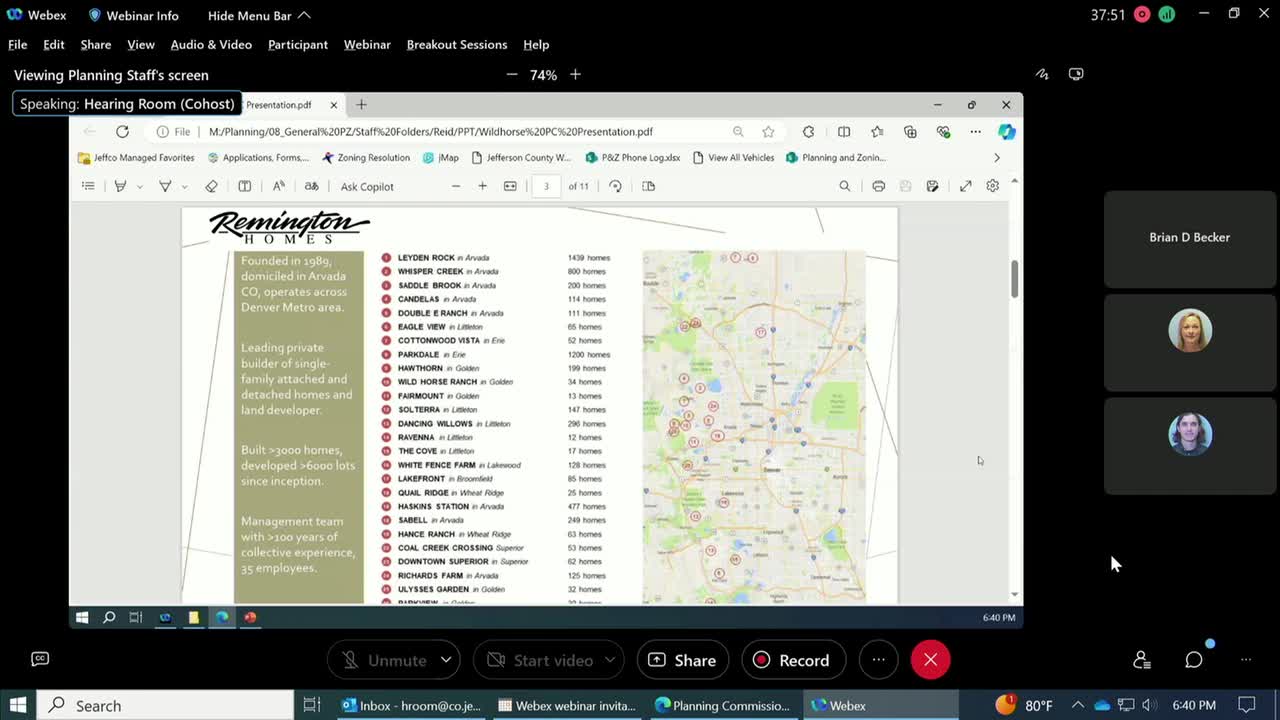
Task: Open the PDF settings gear icon
Action: click(993, 186)
